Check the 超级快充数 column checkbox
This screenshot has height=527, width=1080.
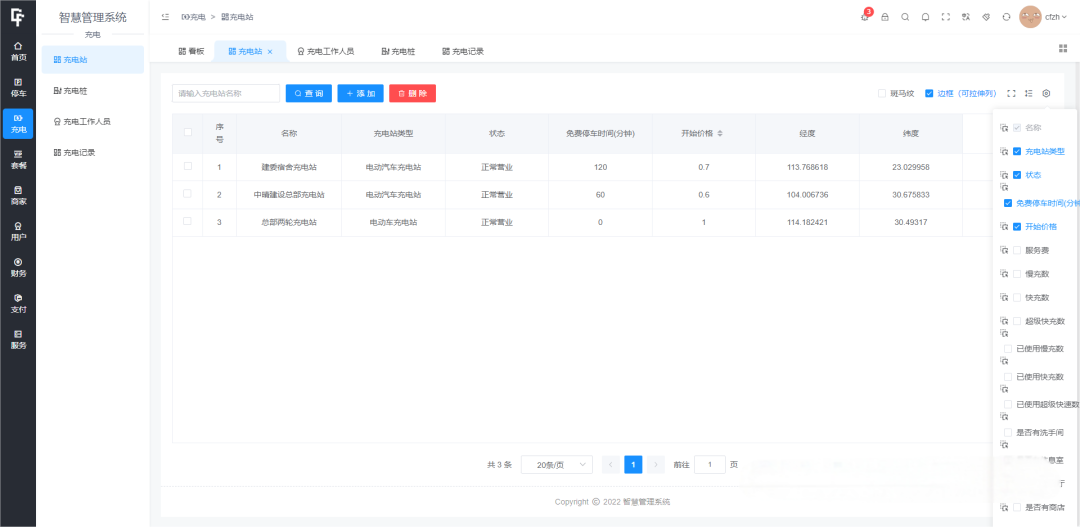click(1017, 321)
